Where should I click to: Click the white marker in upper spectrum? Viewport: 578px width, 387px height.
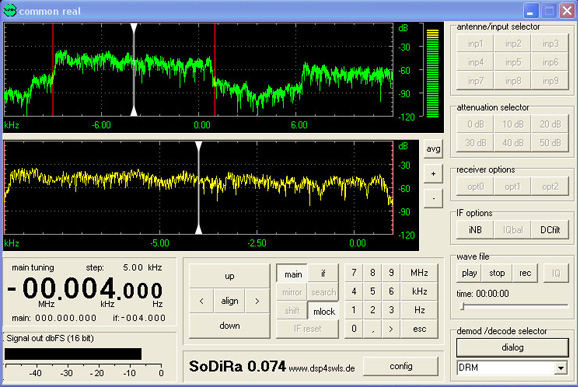point(134,70)
